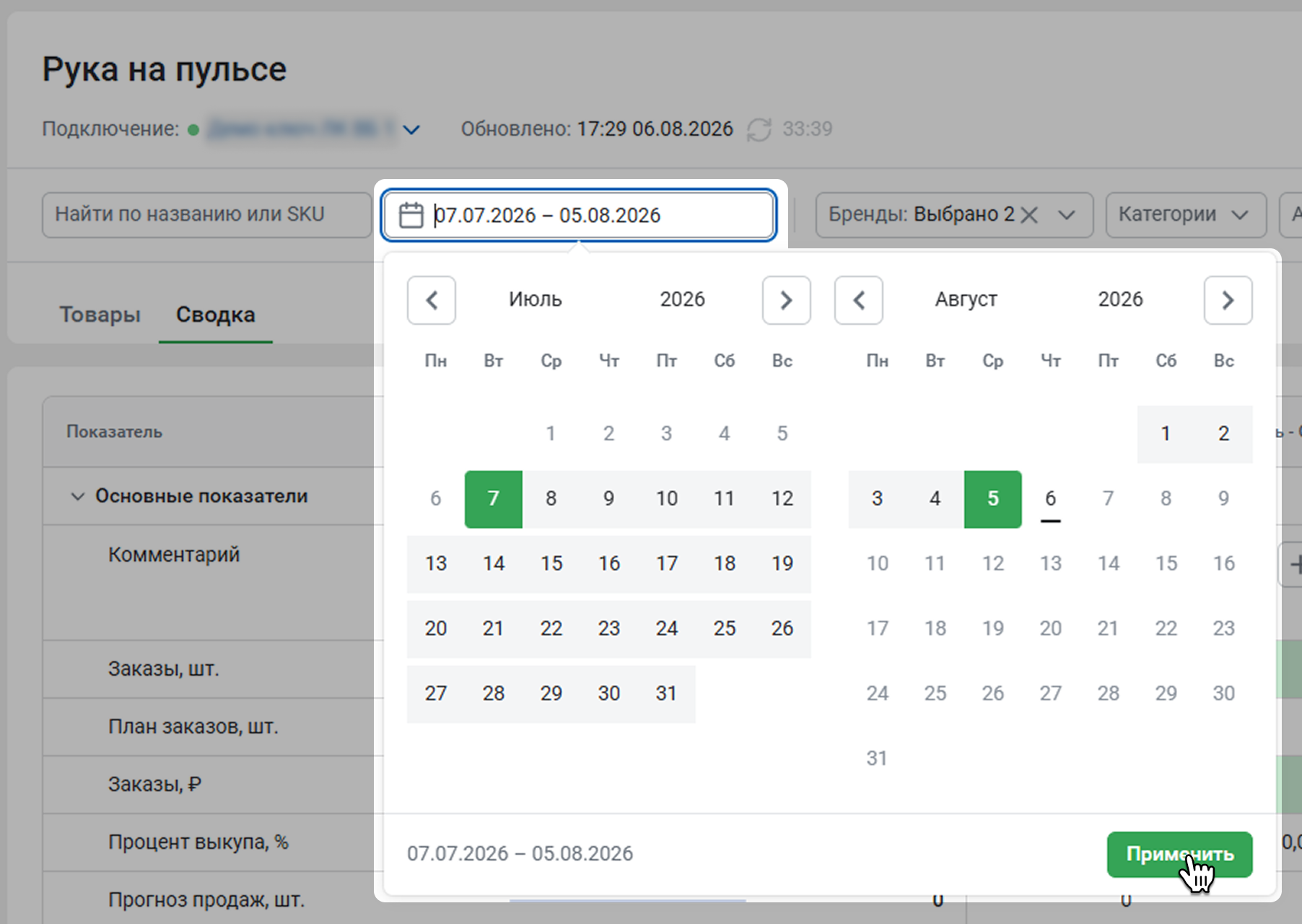Select August 2 in the calendar
1302x924 pixels.
[x=1224, y=434]
